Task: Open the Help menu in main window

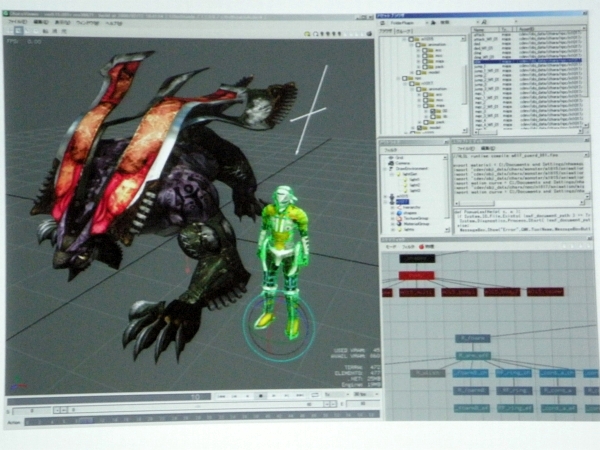Action: pyautogui.click(x=113, y=23)
